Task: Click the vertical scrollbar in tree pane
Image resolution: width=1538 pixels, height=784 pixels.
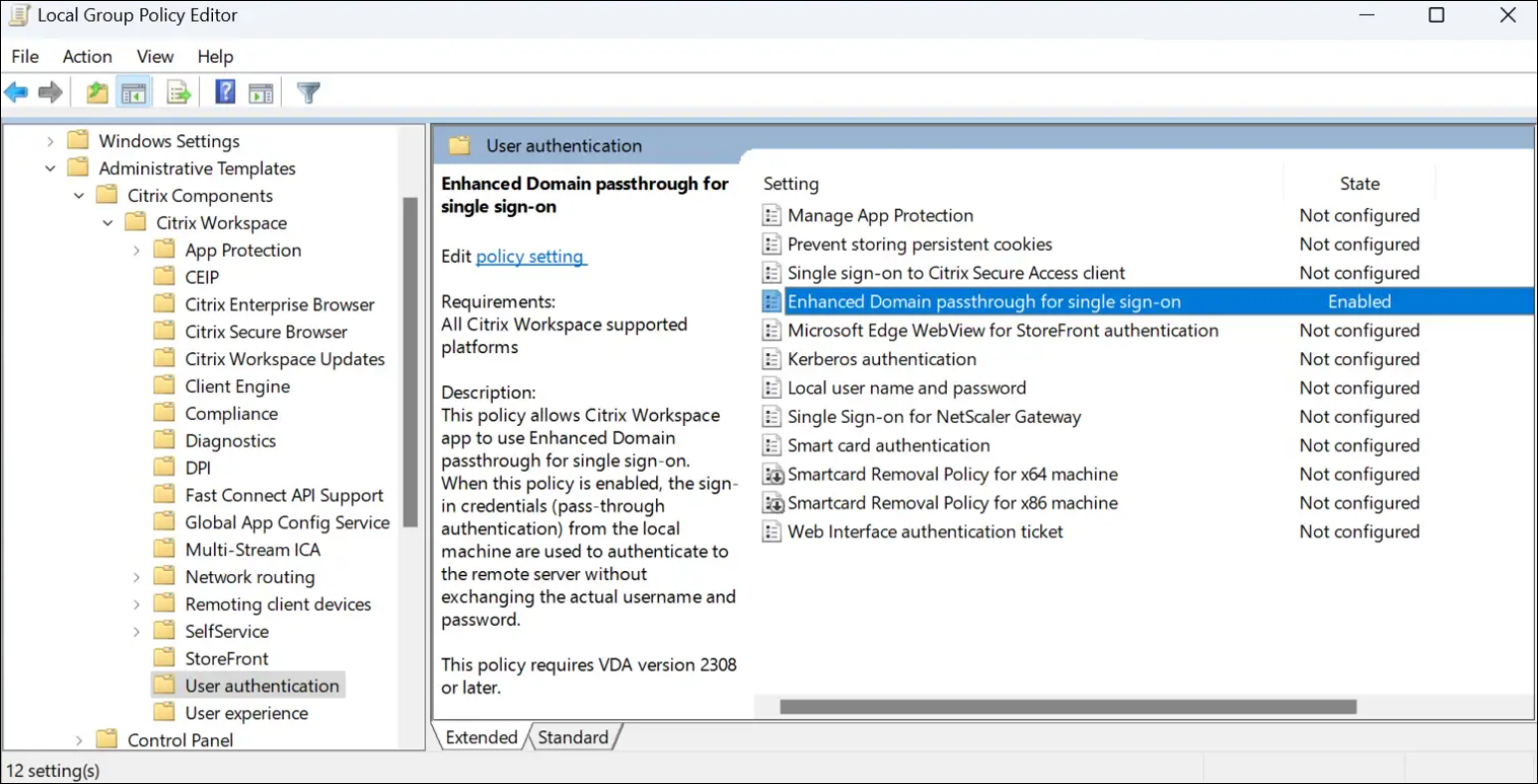Action: pos(409,362)
